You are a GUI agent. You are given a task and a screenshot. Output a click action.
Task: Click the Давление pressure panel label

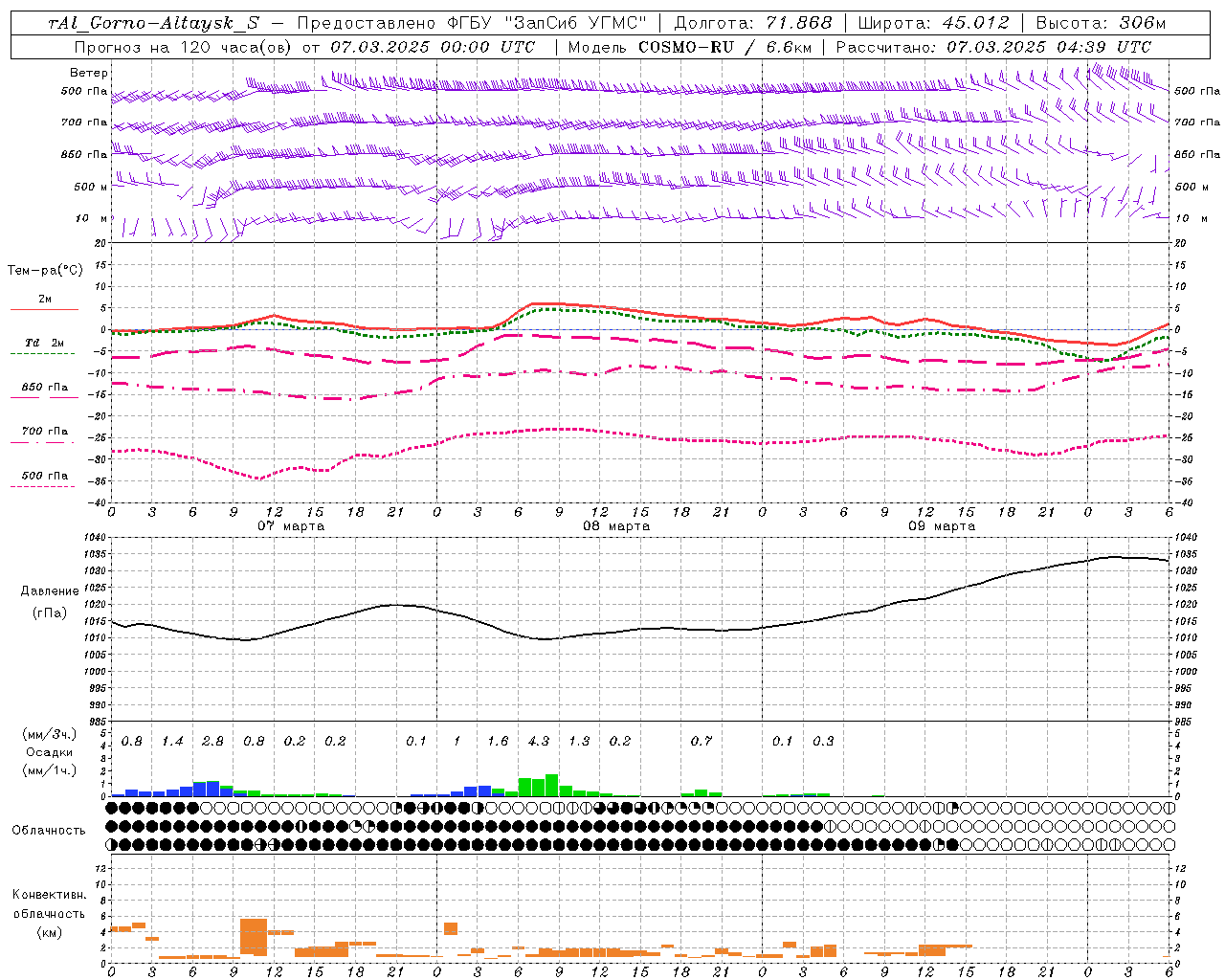pos(50,591)
